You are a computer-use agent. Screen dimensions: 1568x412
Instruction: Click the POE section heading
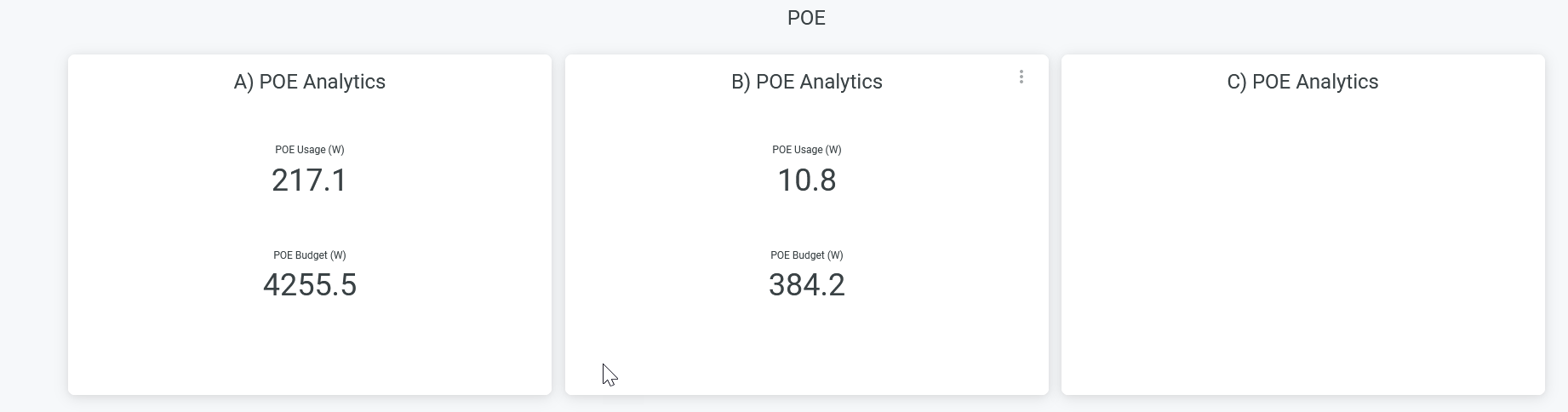click(x=806, y=18)
